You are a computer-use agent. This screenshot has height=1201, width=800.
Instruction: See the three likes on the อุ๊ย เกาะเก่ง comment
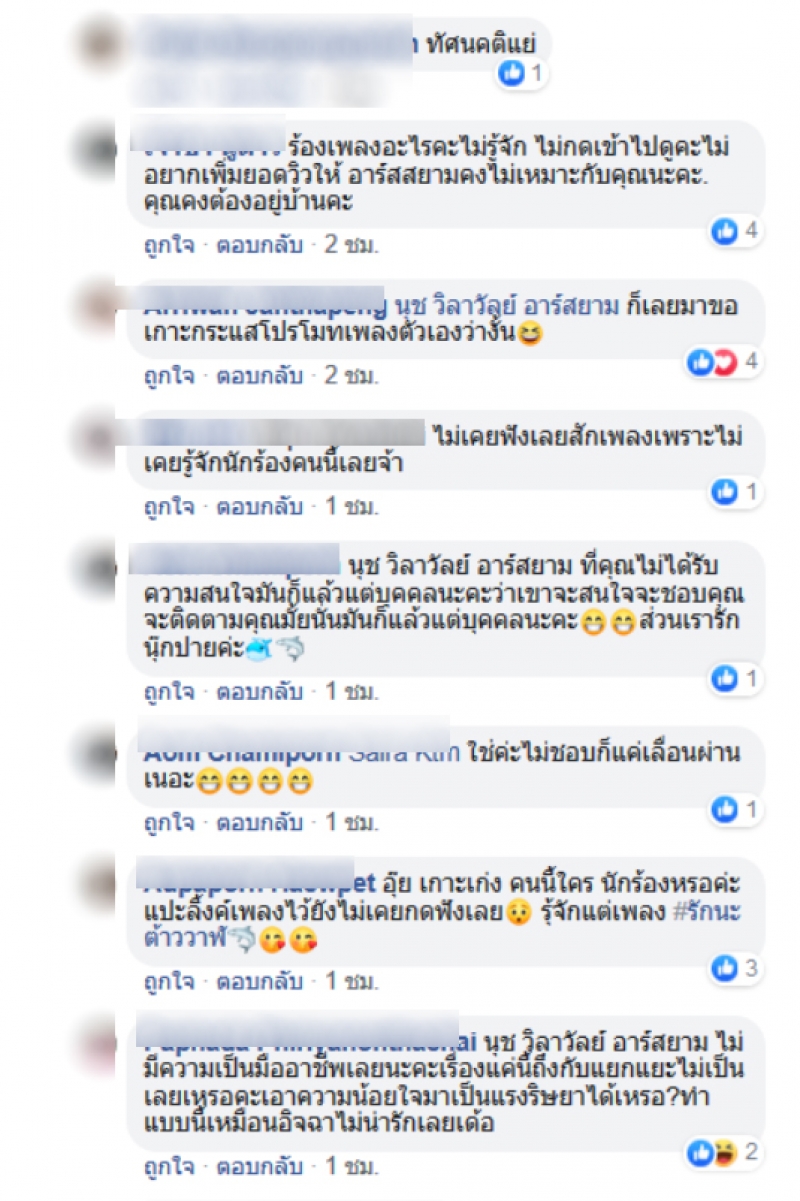point(736,967)
